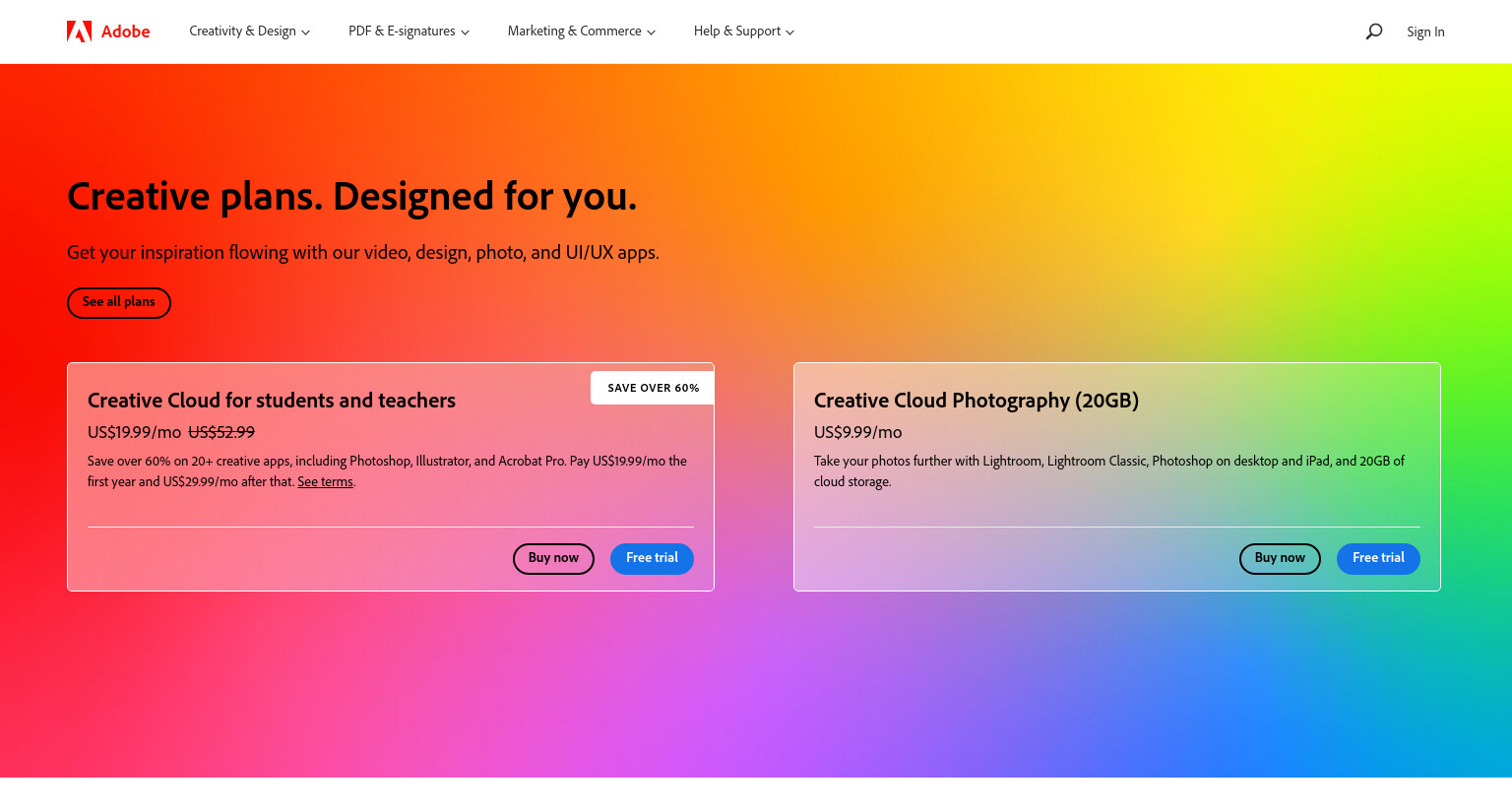Click the See all plans button
Viewport: 1512px width, 811px height.
point(119,302)
